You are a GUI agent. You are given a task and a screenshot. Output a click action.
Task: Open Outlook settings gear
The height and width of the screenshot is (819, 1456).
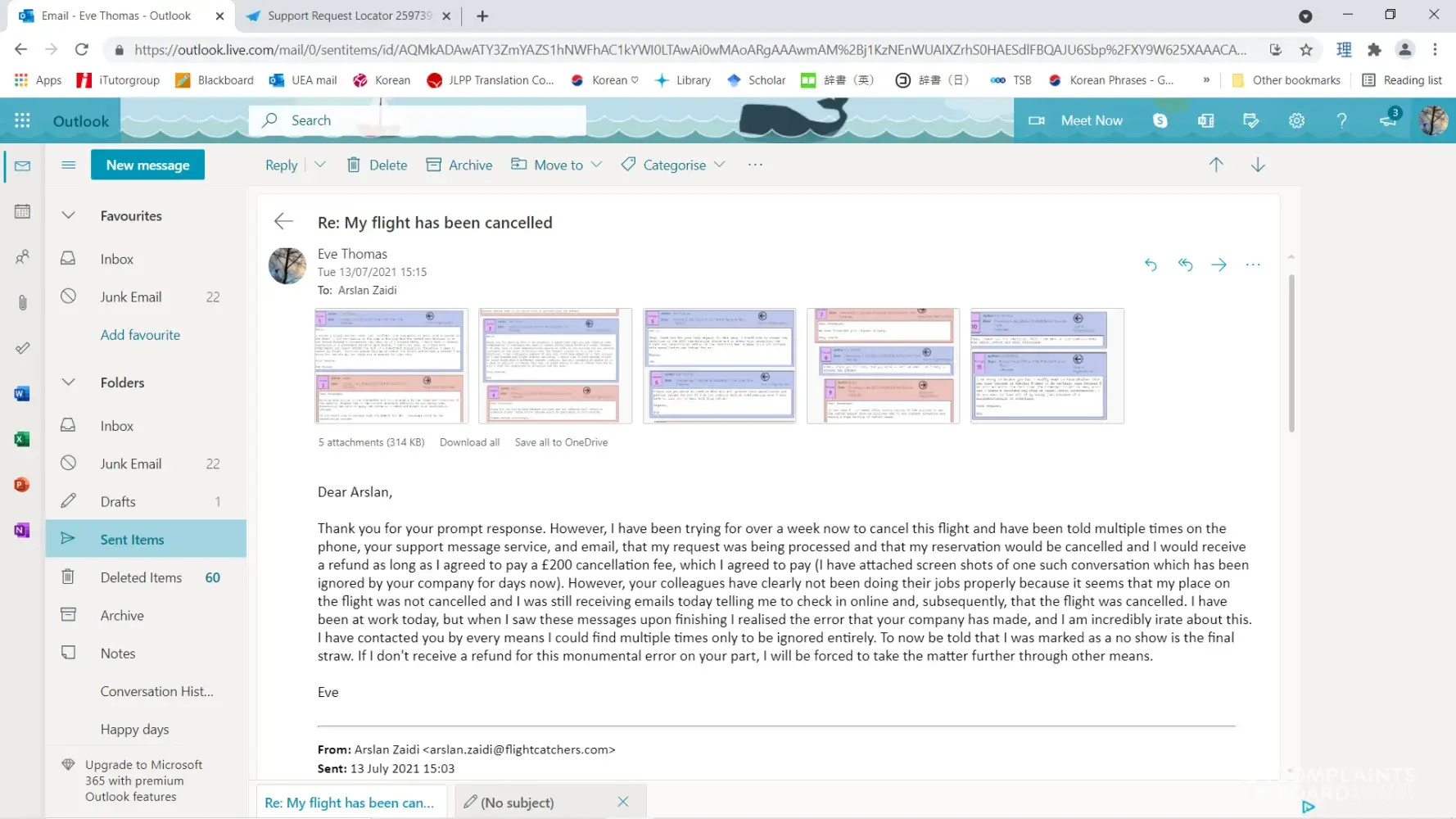click(x=1296, y=120)
